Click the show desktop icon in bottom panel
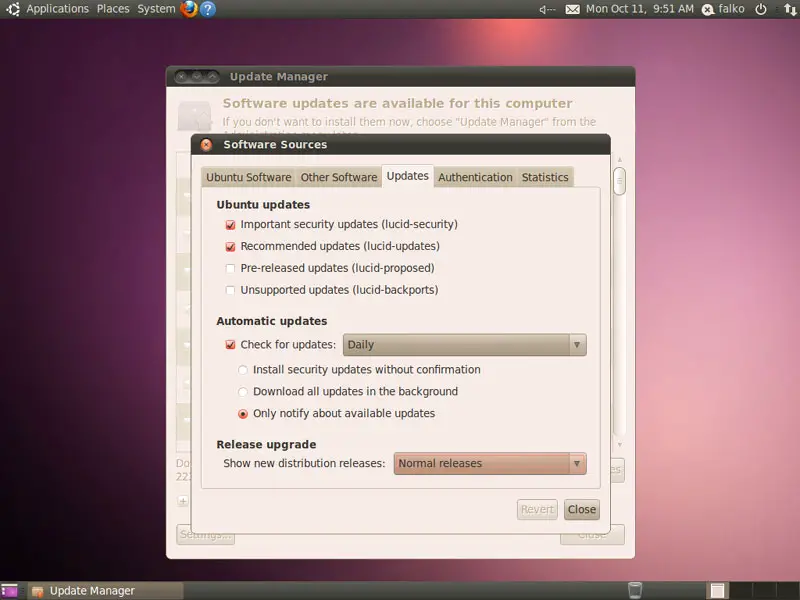The image size is (800, 600). (9, 591)
